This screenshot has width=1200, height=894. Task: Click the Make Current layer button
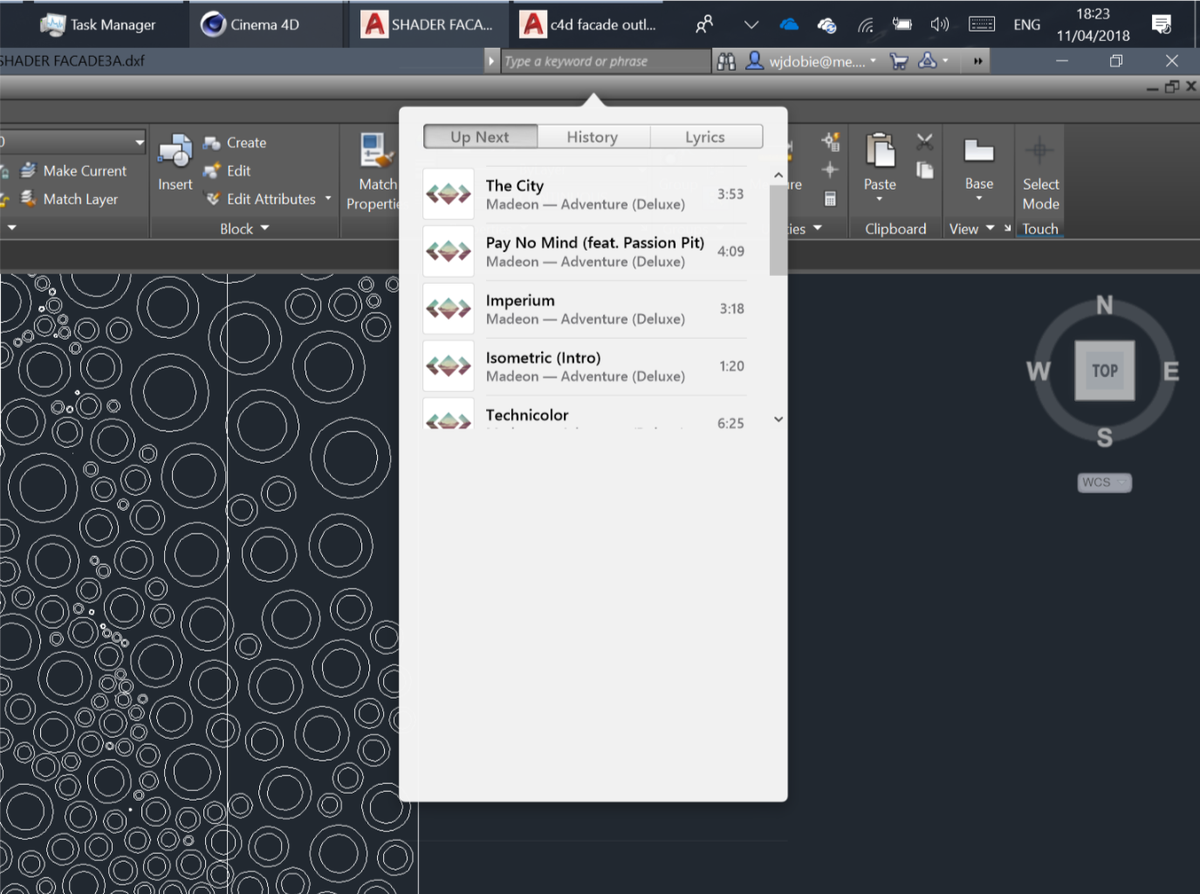click(x=74, y=171)
